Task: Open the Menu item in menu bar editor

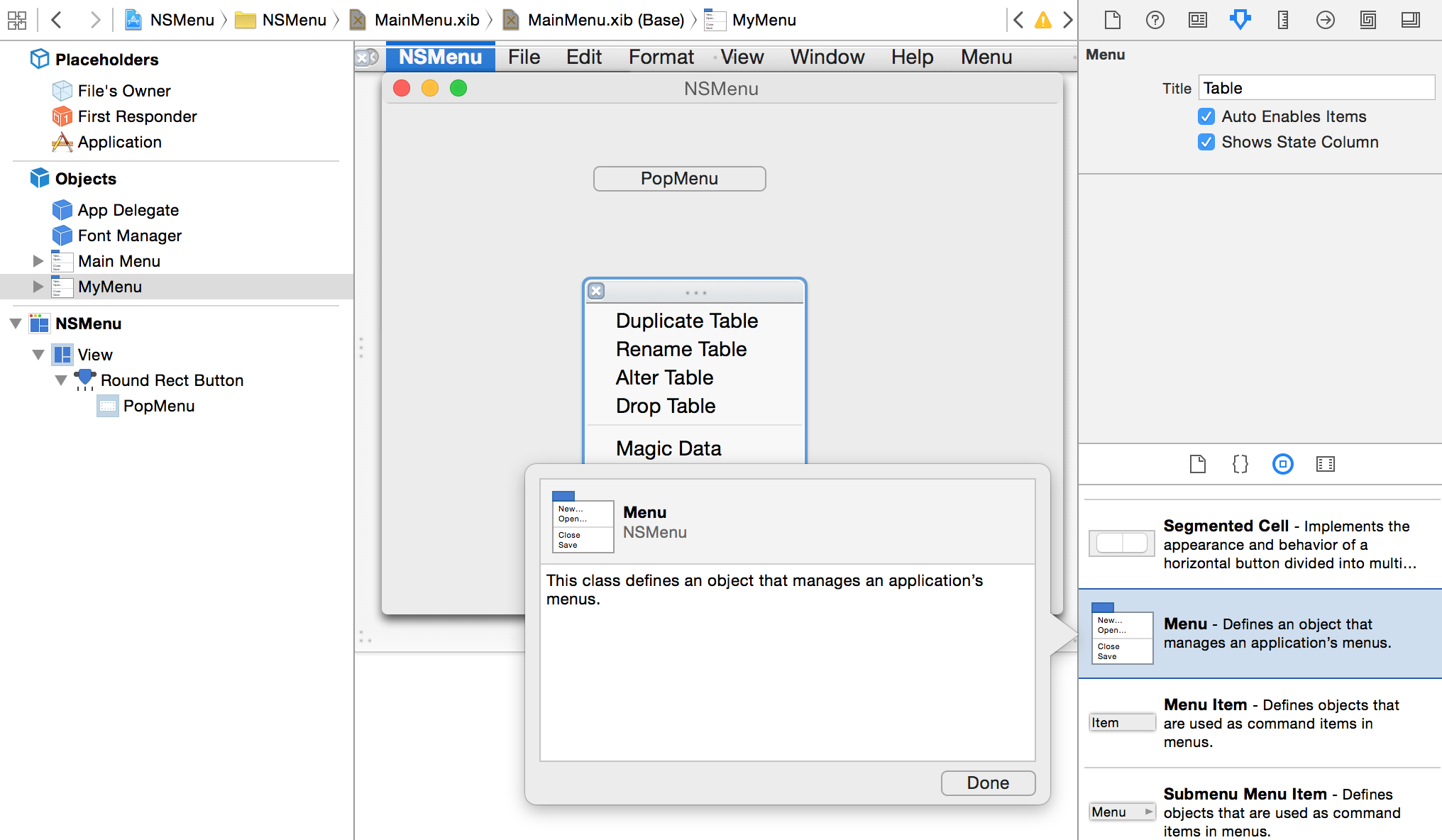Action: coord(986,57)
